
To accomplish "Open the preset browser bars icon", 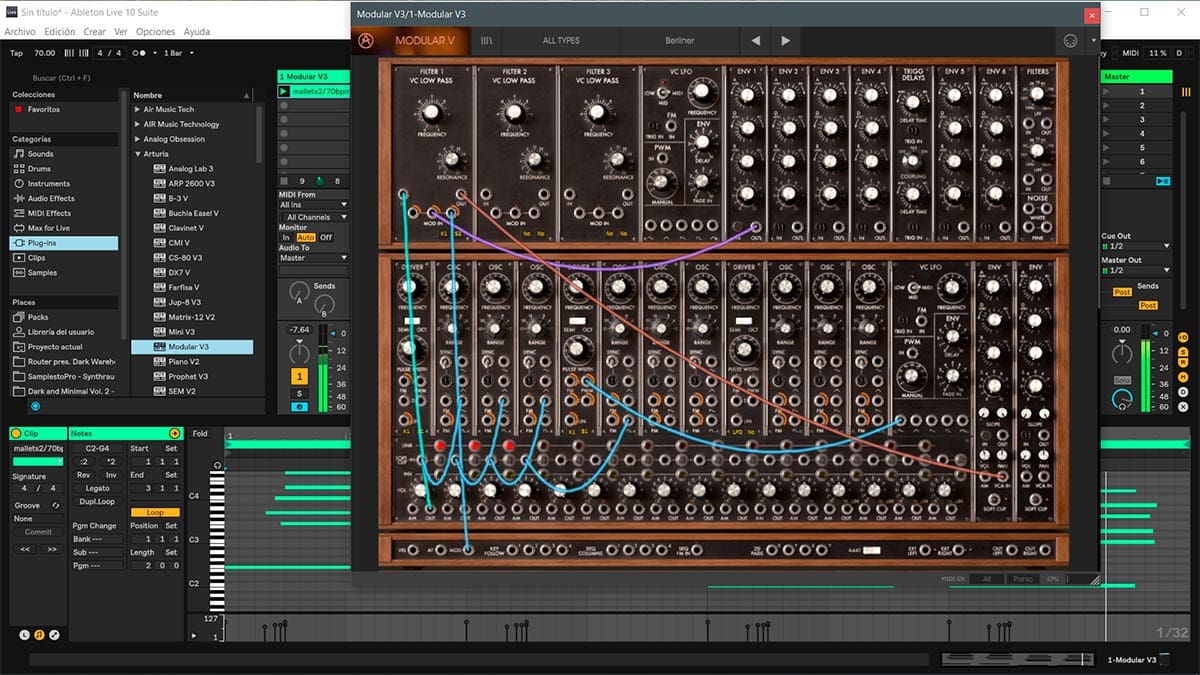I will [x=487, y=41].
